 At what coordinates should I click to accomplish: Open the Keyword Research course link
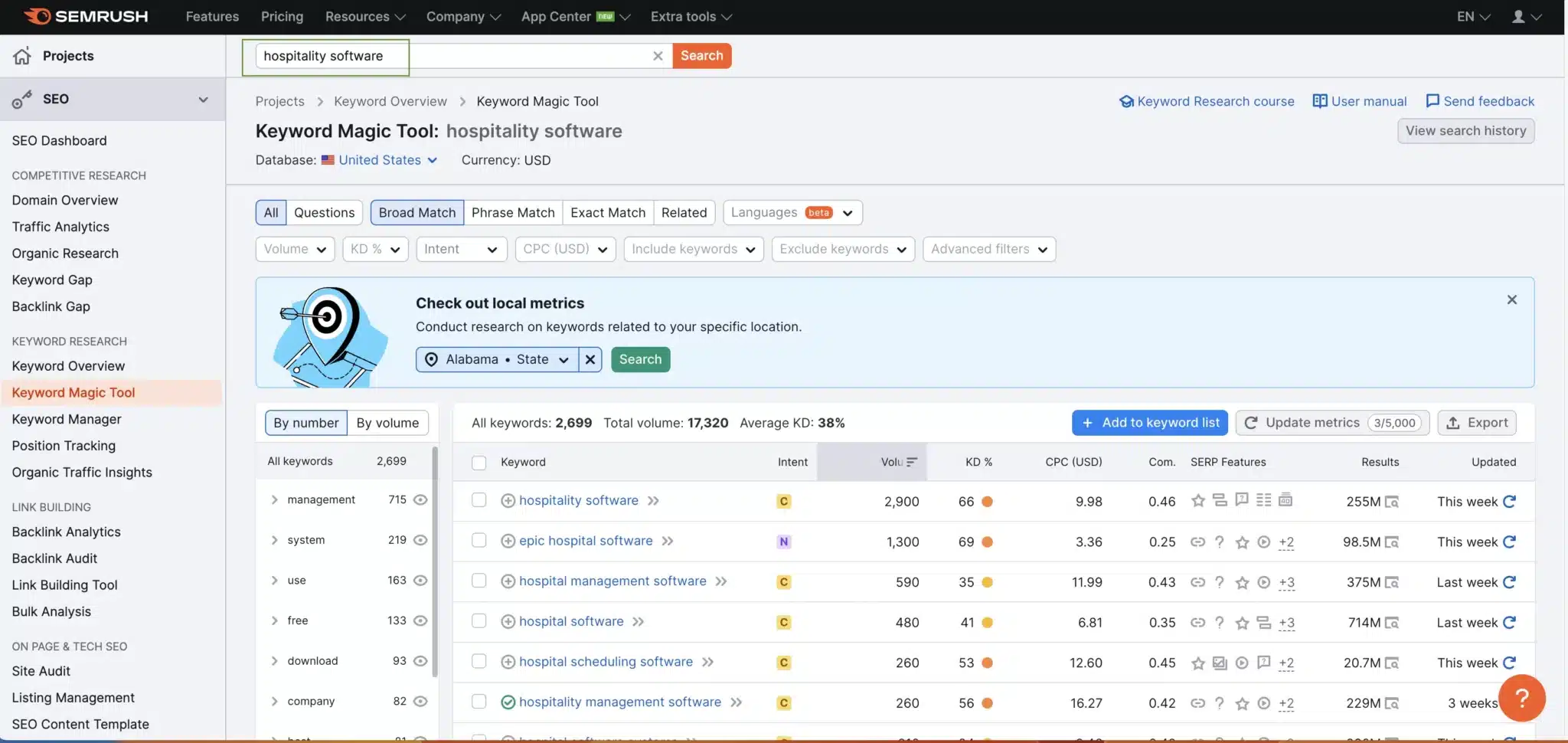coord(1207,101)
